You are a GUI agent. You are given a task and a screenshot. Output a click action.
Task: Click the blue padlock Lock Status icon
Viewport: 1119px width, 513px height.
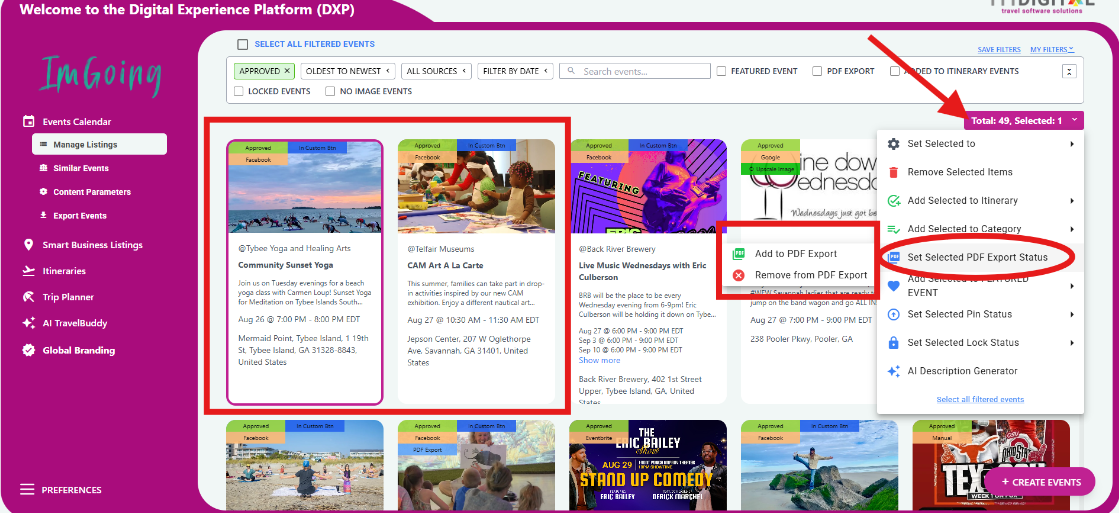pyautogui.click(x=893, y=342)
